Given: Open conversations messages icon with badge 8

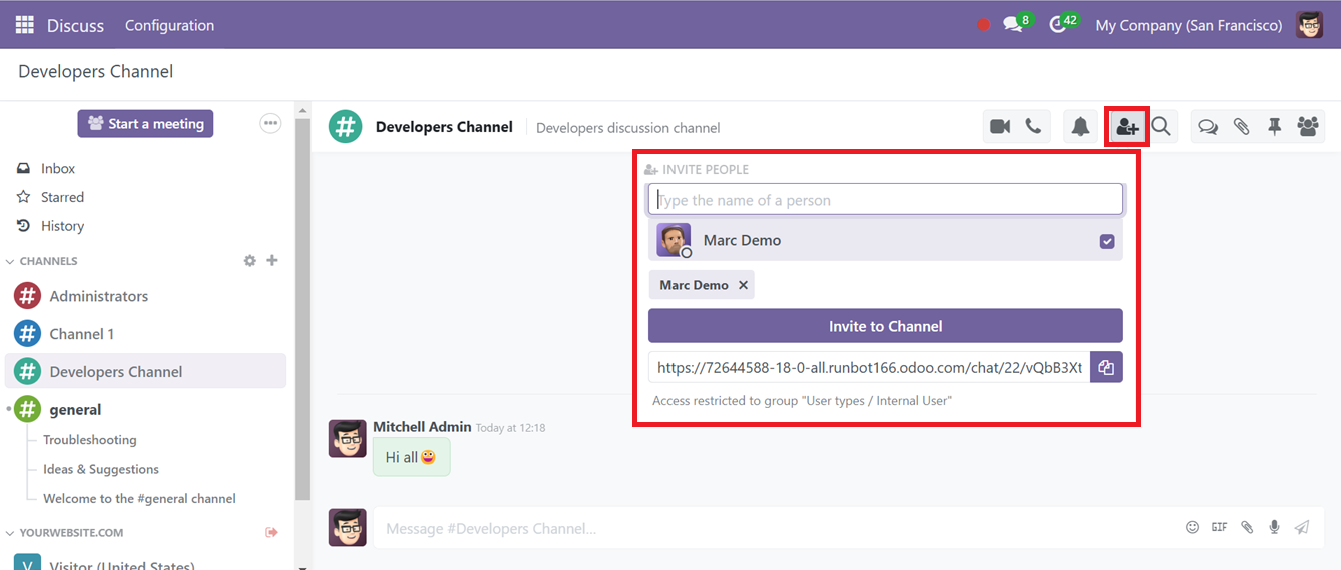Looking at the screenshot, I should [1014, 25].
